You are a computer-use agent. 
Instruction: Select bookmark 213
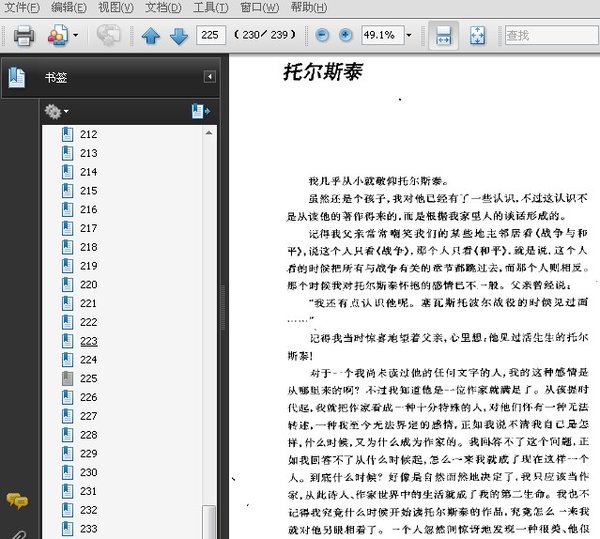(x=89, y=153)
